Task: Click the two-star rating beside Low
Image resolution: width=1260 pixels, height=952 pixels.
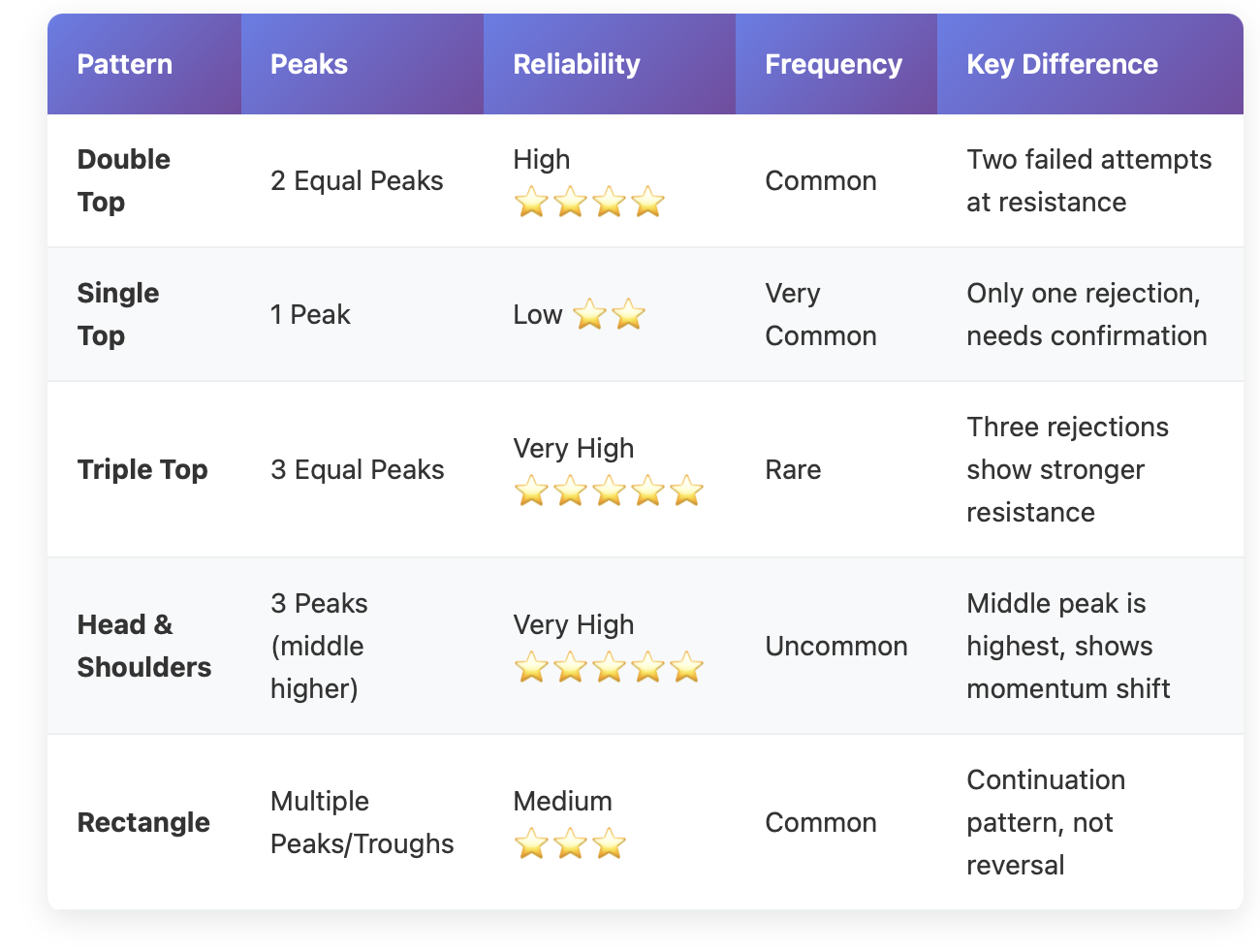Action: [609, 314]
